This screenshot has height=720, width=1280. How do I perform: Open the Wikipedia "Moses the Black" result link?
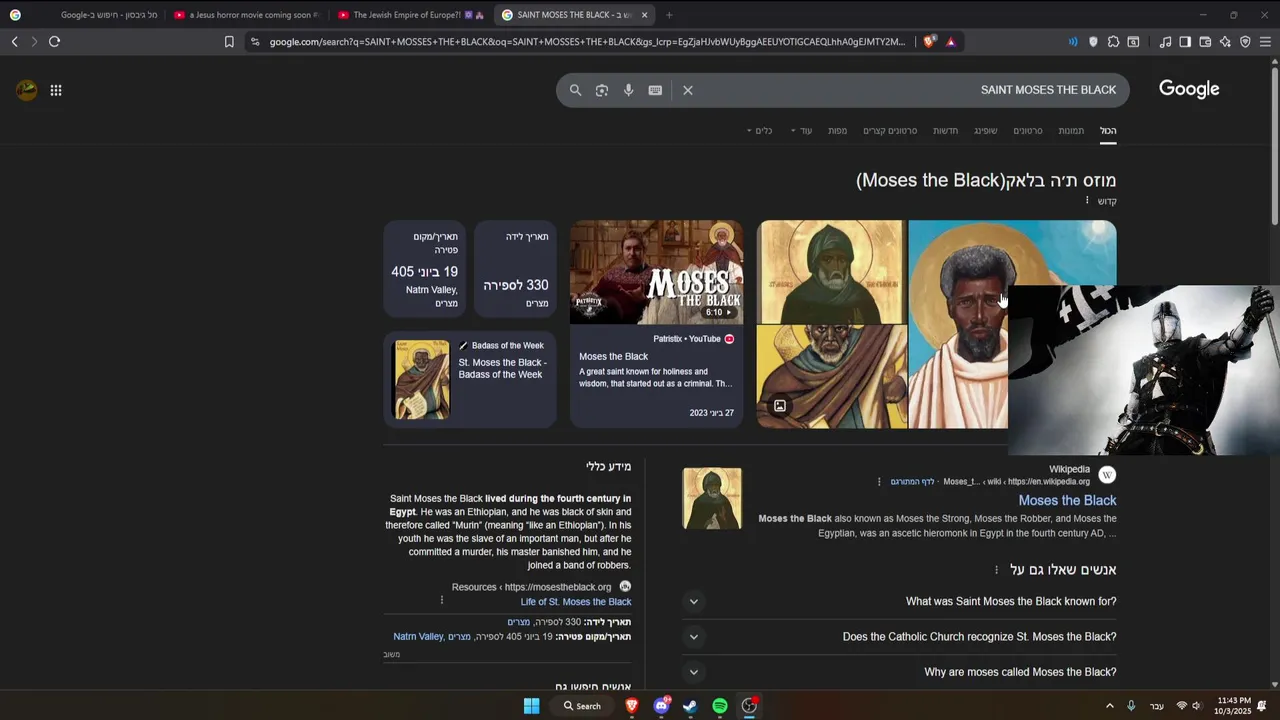(x=1067, y=500)
